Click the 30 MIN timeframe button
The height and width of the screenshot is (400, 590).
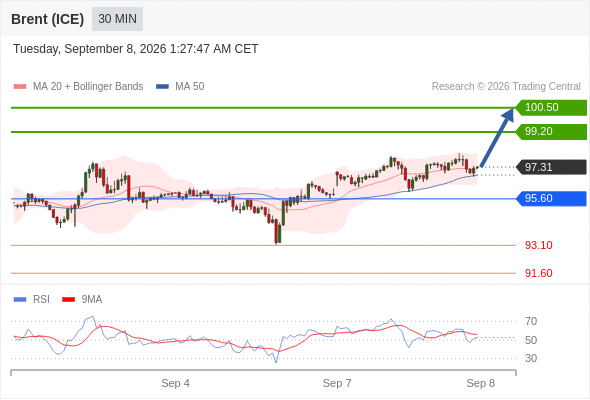(x=117, y=19)
